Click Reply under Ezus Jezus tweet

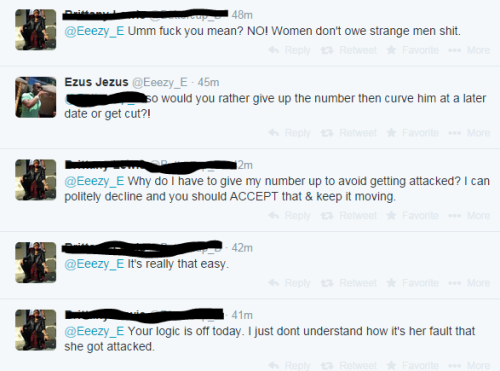tap(289, 133)
